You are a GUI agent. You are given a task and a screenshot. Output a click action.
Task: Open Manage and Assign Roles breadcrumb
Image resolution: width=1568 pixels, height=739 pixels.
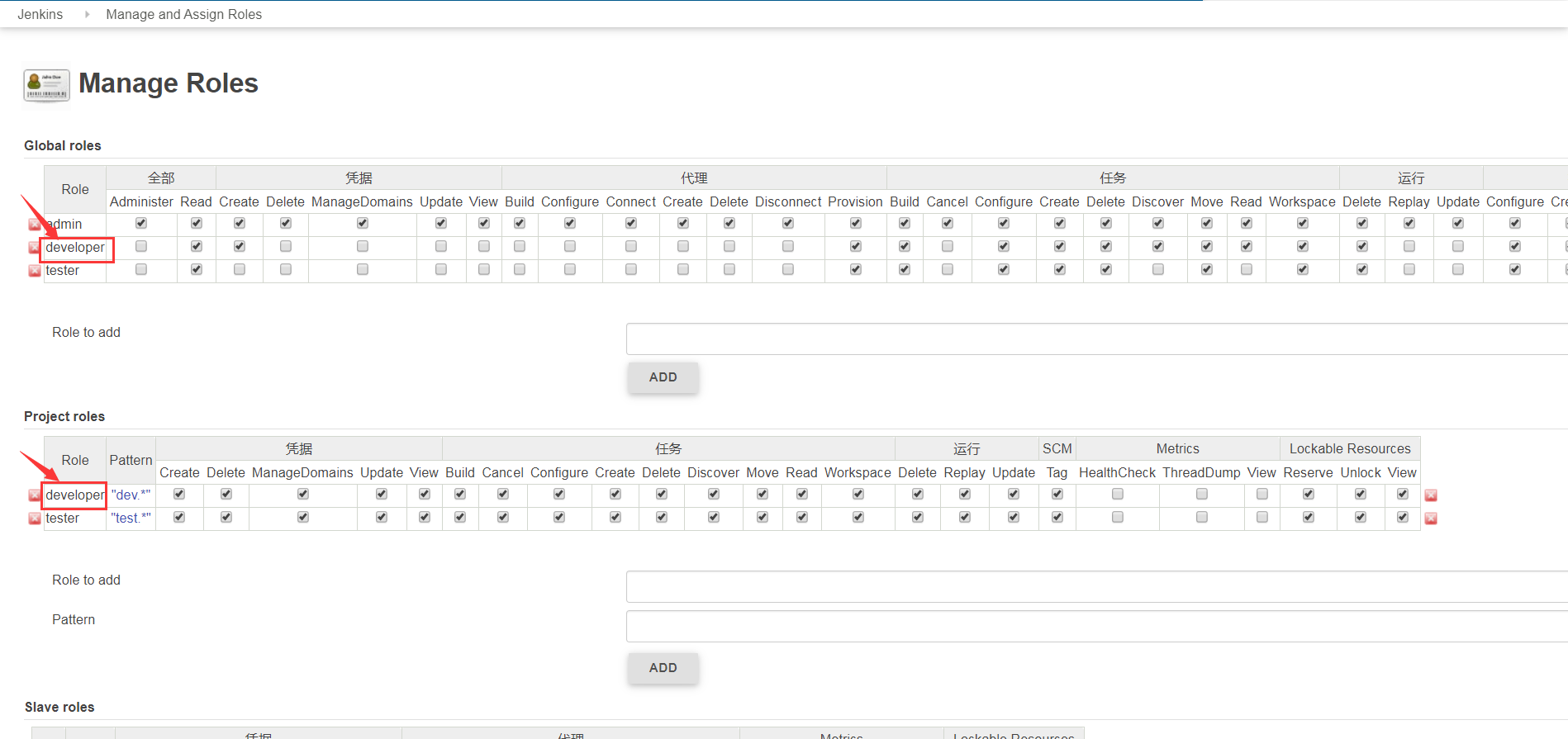coord(183,14)
